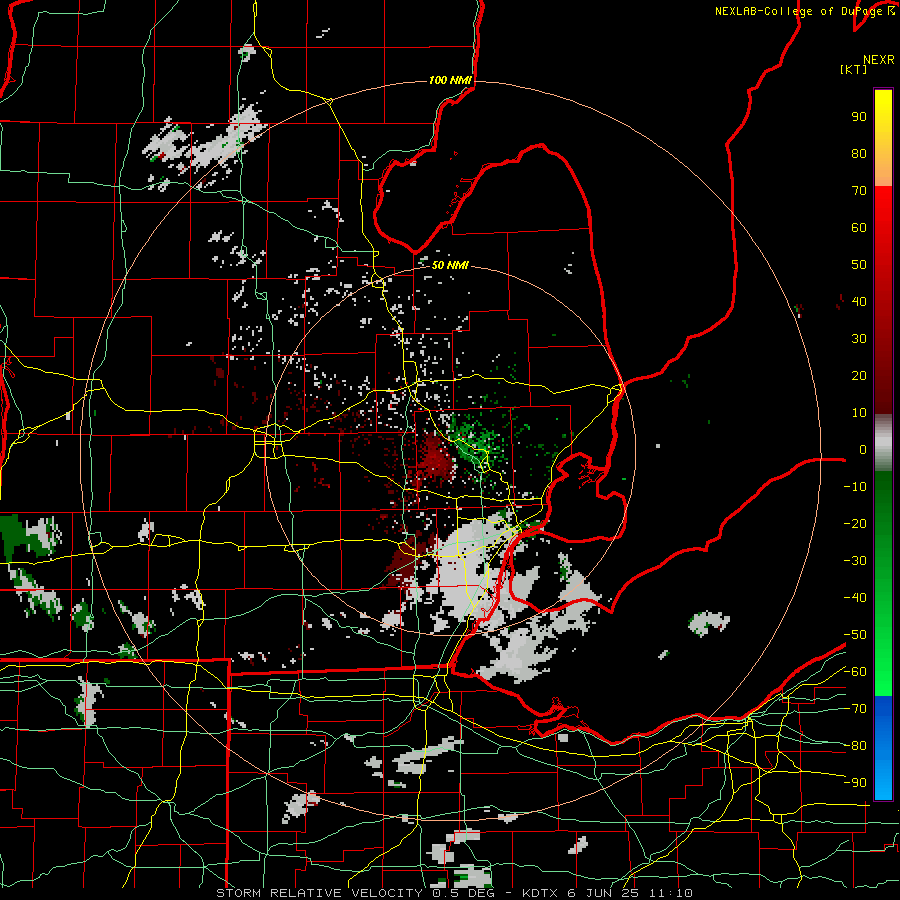This screenshot has height=900, width=900.
Task: Pick the gray zero-velocity band on color bar
Action: click(883, 443)
